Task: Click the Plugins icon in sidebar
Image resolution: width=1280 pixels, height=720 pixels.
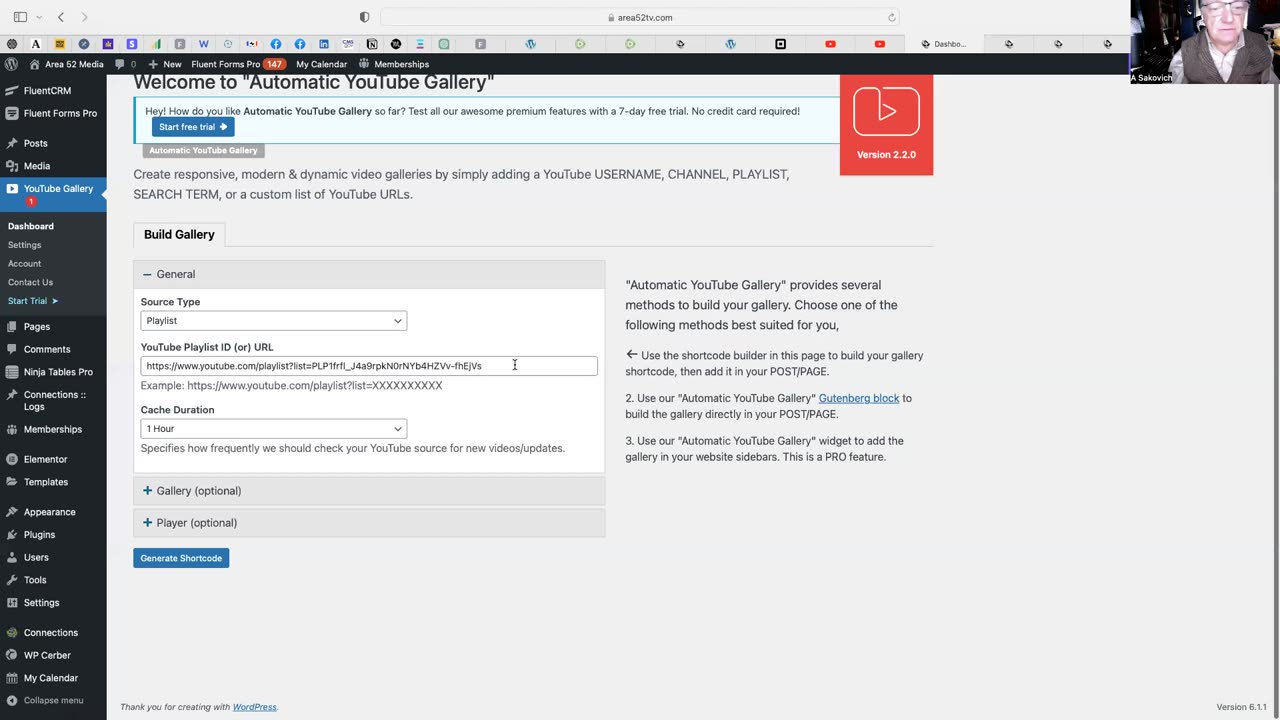Action: (x=12, y=535)
